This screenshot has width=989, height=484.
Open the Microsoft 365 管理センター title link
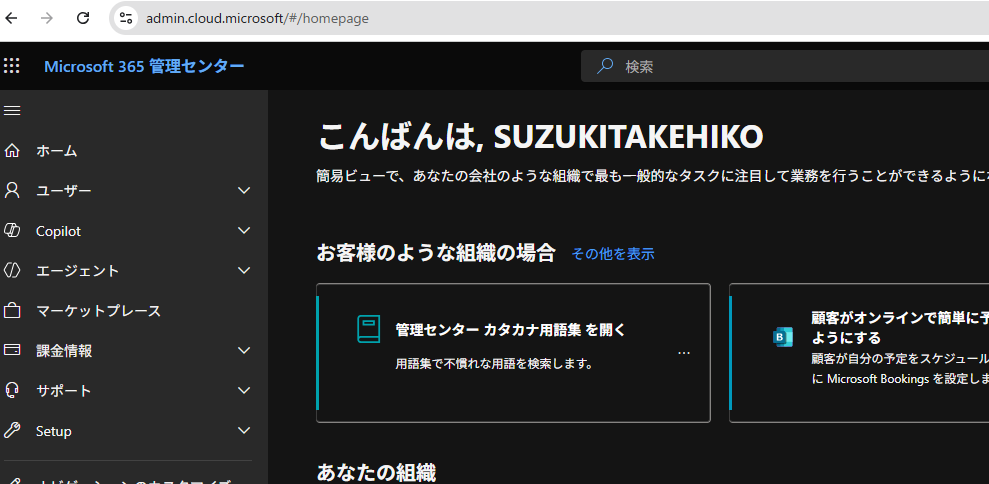pyautogui.click(x=144, y=66)
